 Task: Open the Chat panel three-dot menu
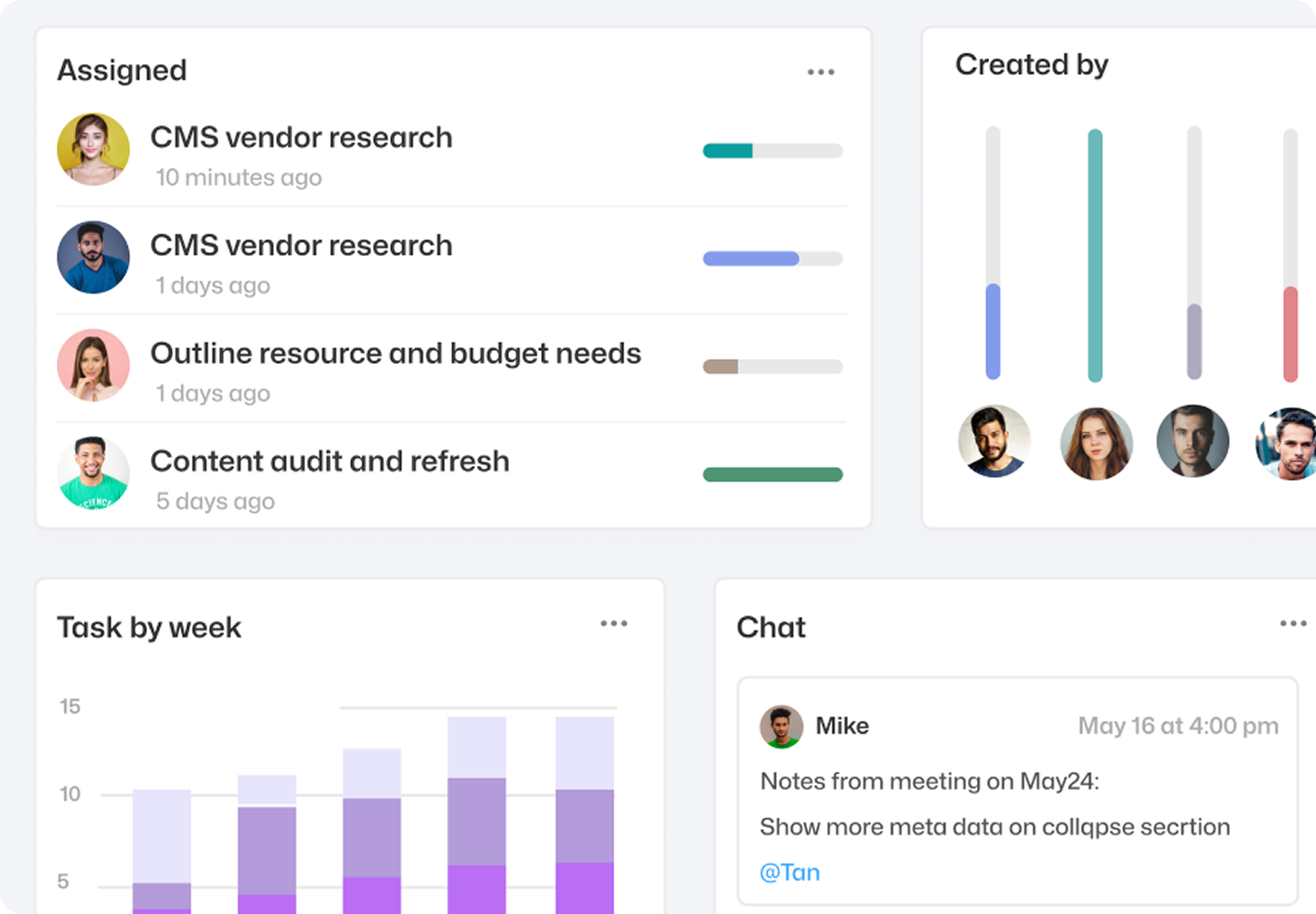coord(1293,623)
